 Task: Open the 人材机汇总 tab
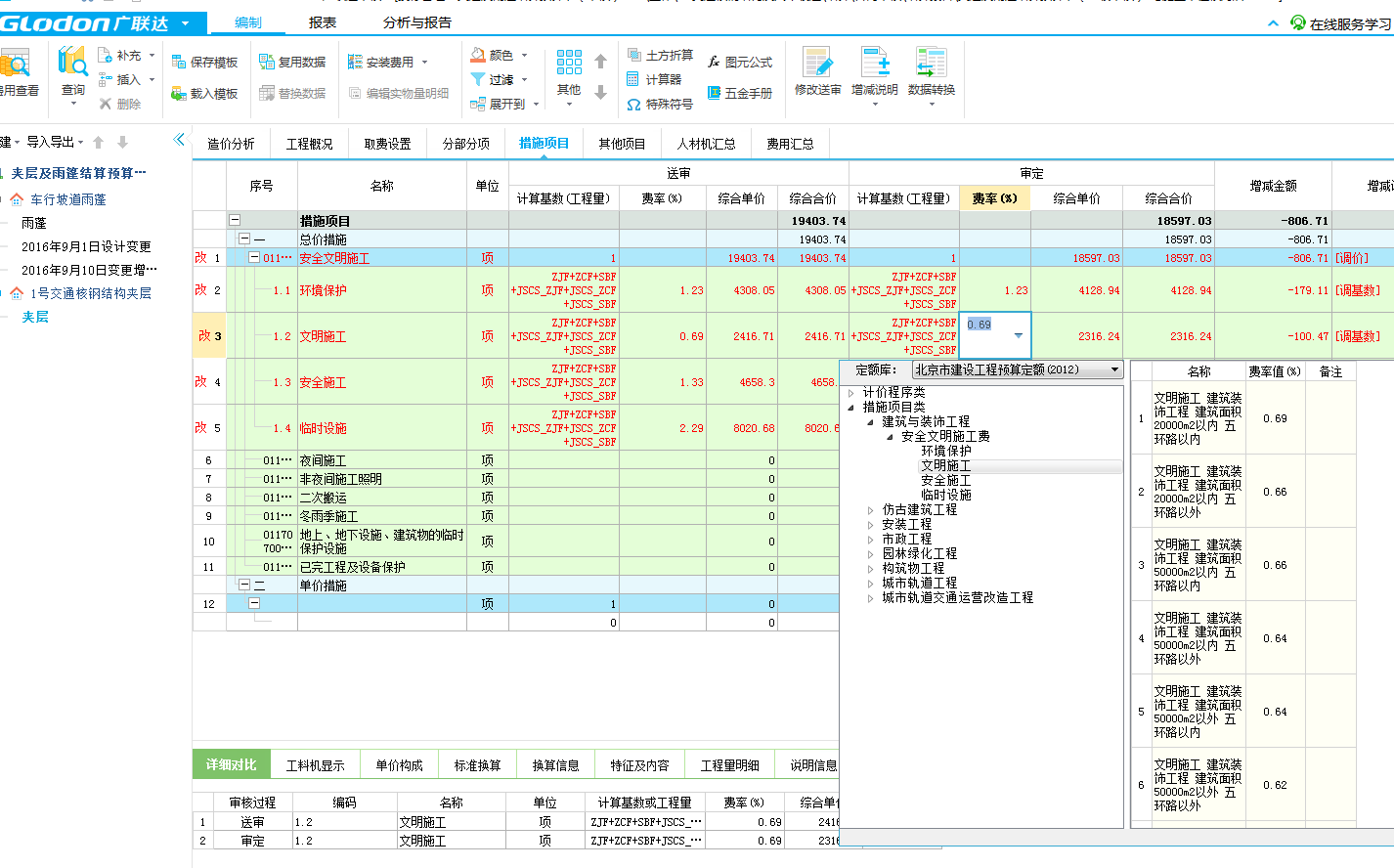(x=706, y=144)
